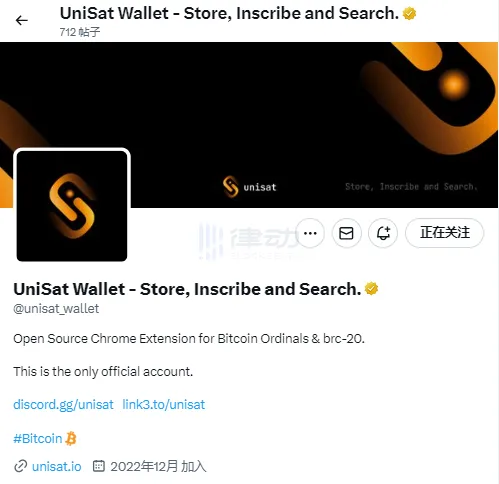Image resolution: width=499 pixels, height=484 pixels.
Task: Select the @unisat_wallet handle text
Action: pyautogui.click(x=56, y=309)
